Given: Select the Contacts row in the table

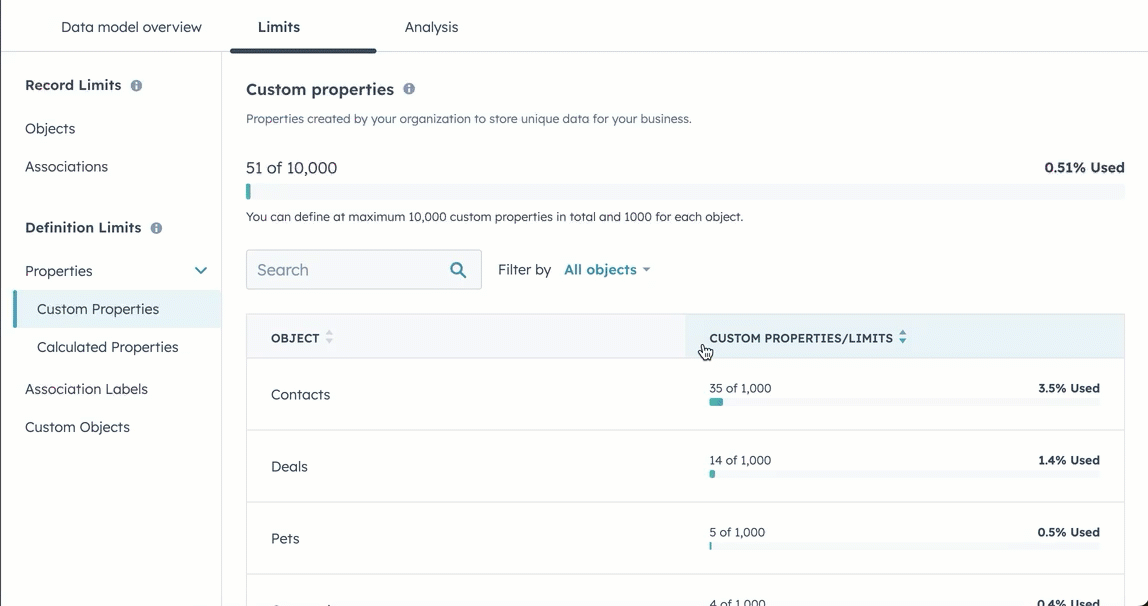Looking at the screenshot, I should pyautogui.click(x=300, y=394).
